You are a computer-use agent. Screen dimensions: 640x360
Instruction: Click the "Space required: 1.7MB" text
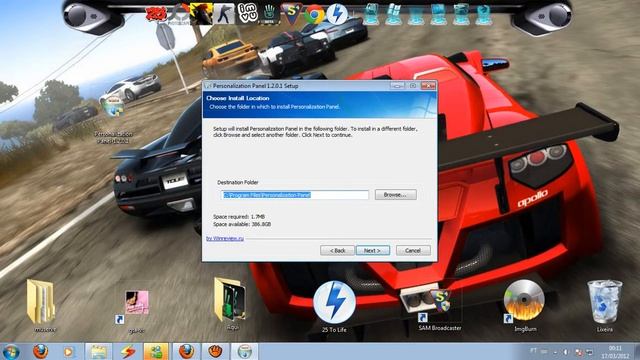(x=239, y=217)
